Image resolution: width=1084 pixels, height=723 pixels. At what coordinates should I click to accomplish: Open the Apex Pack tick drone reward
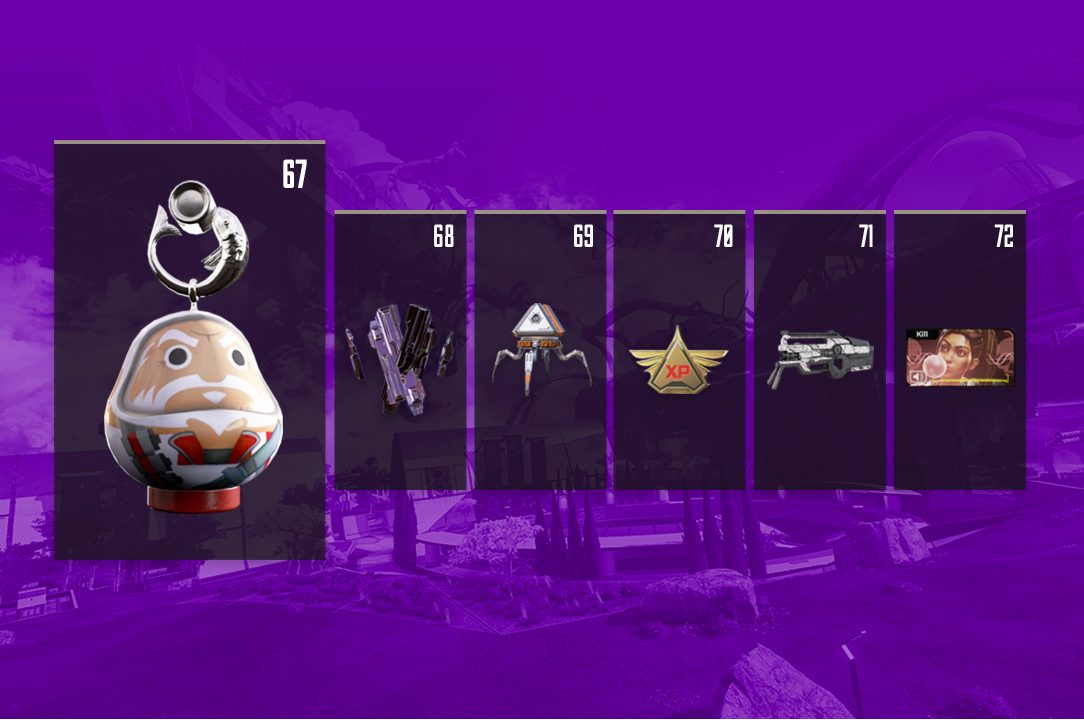541,349
